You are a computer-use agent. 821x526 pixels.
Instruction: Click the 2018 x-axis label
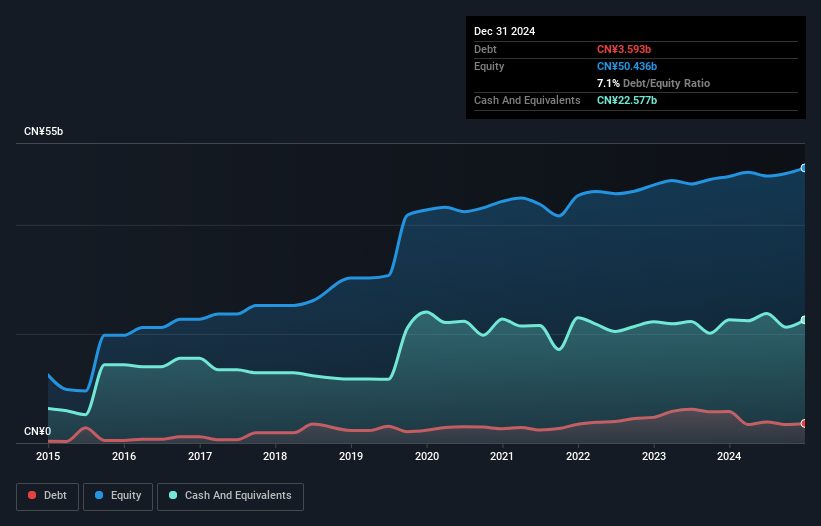pos(275,456)
